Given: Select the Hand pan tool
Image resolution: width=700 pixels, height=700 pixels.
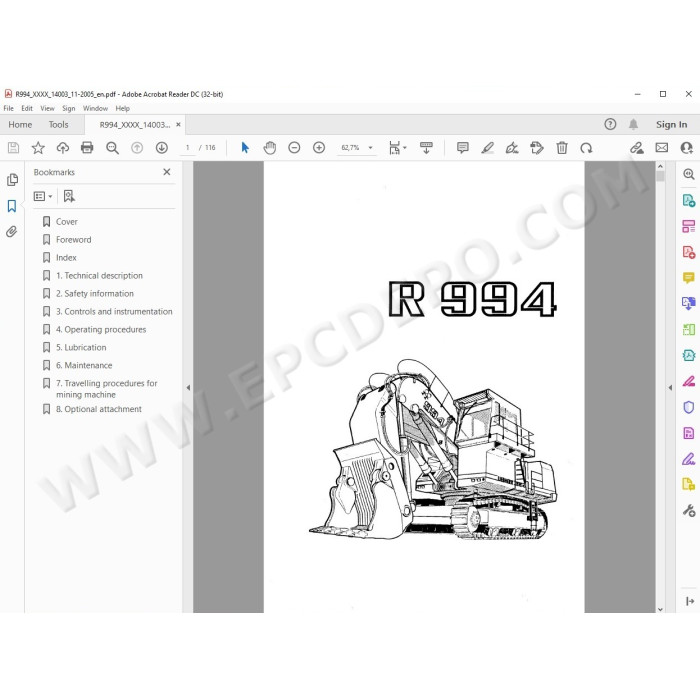Looking at the screenshot, I should pyautogui.click(x=270, y=148).
